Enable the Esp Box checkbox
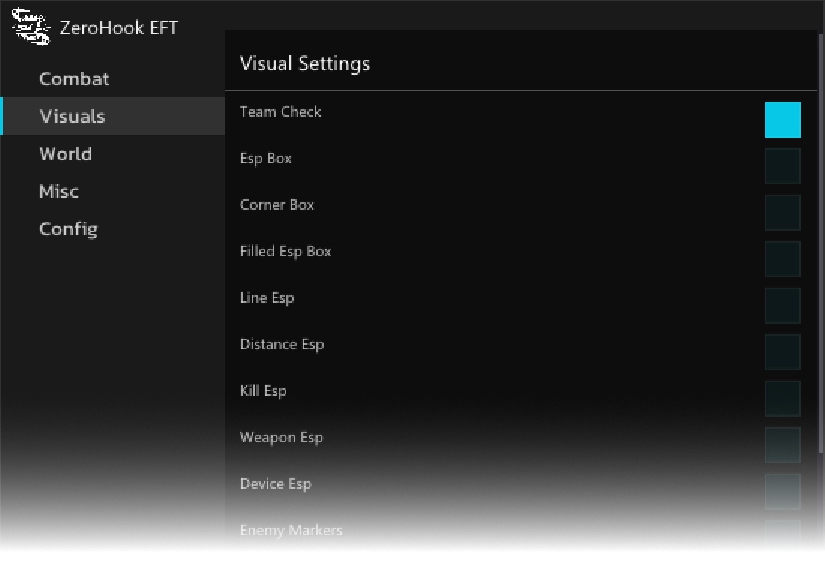825x570 pixels. [782, 166]
